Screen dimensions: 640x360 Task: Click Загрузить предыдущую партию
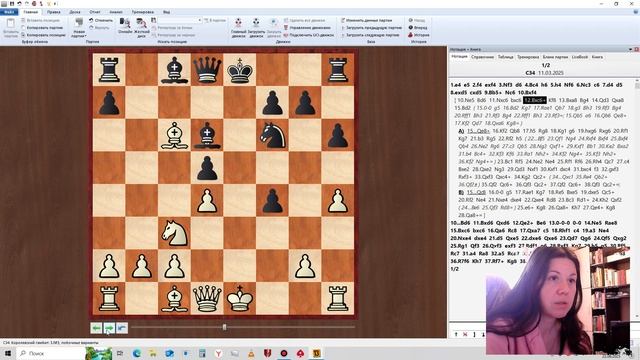[371, 28]
